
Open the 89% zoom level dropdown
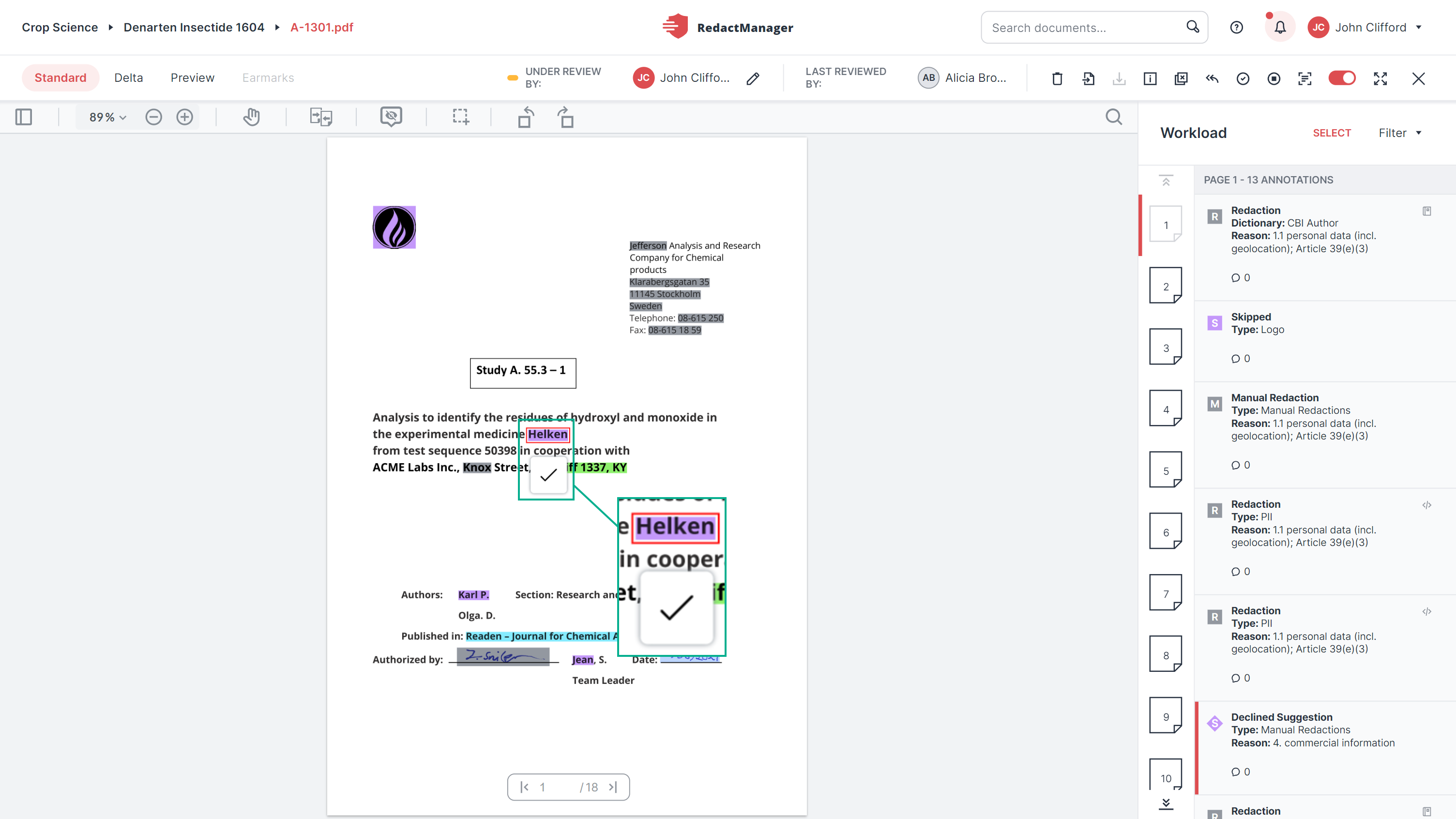107,117
